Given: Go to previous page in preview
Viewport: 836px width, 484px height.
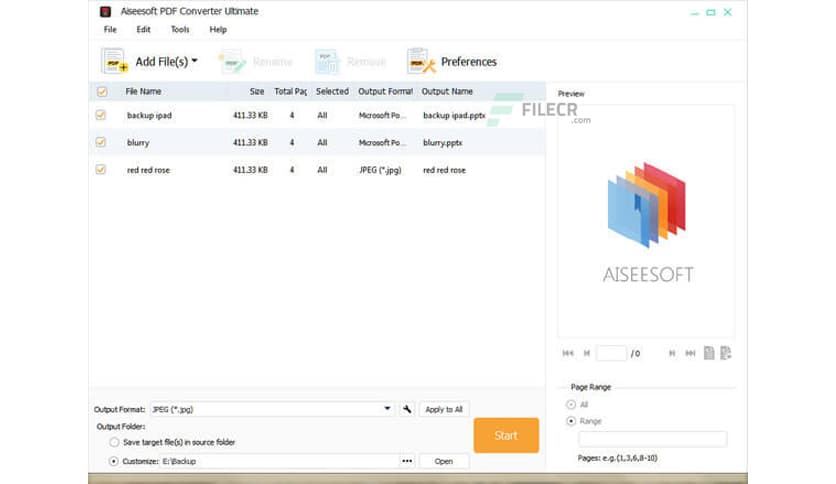Looking at the screenshot, I should pyautogui.click(x=586, y=353).
